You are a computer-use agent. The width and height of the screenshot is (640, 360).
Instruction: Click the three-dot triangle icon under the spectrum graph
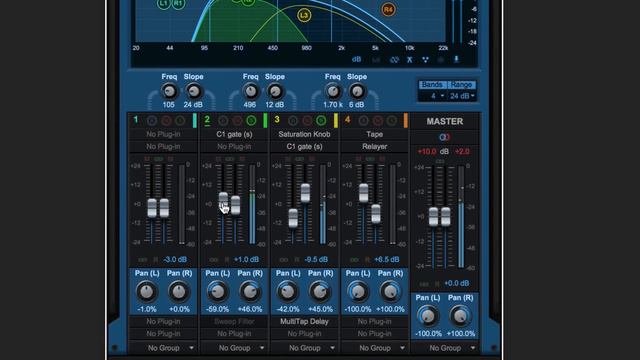425,60
